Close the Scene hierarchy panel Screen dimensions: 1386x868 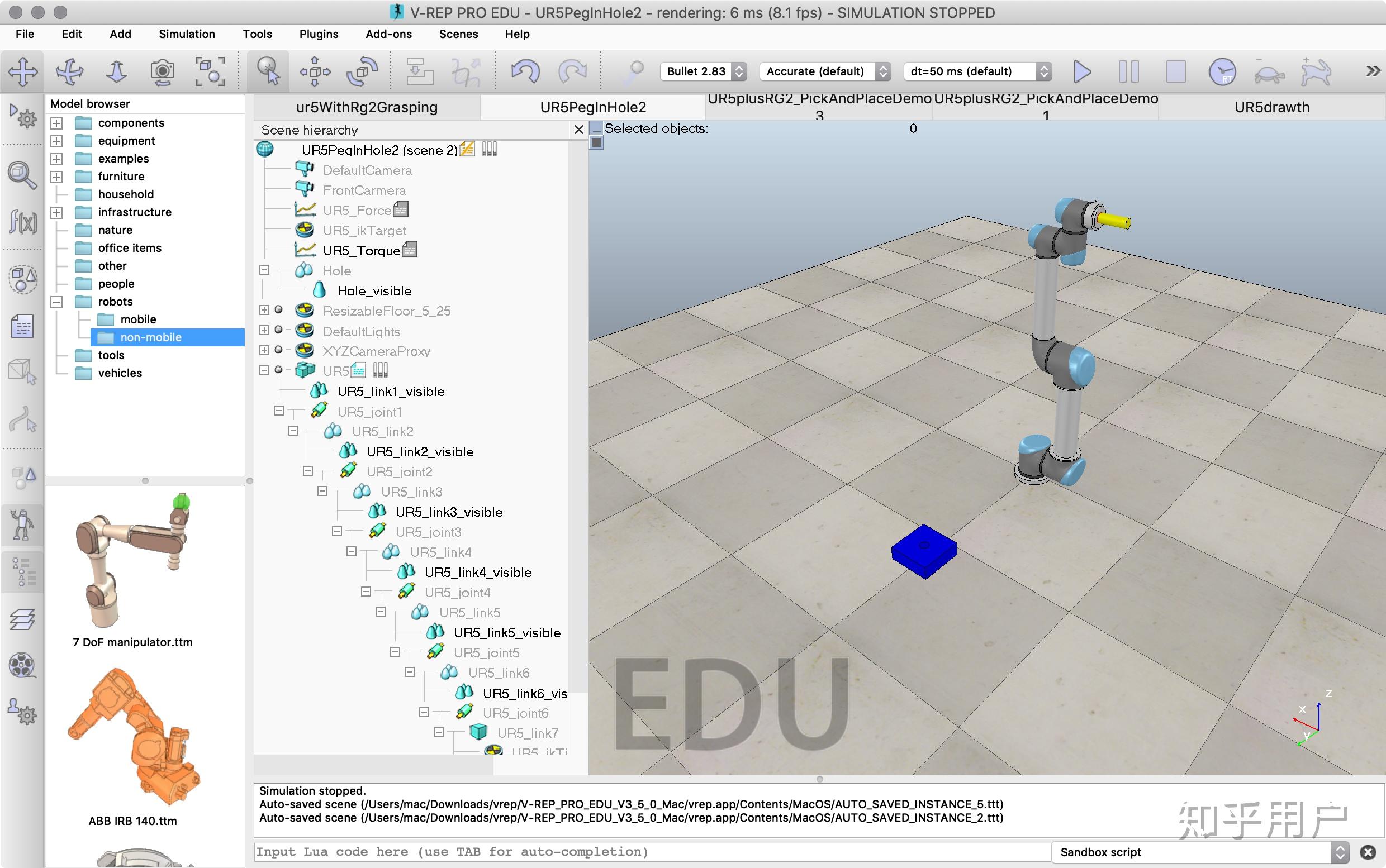(579, 130)
